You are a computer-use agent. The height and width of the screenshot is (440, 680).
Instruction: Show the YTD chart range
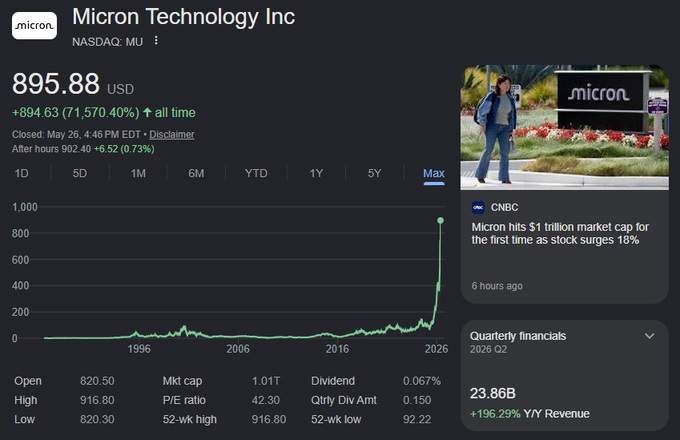click(256, 173)
